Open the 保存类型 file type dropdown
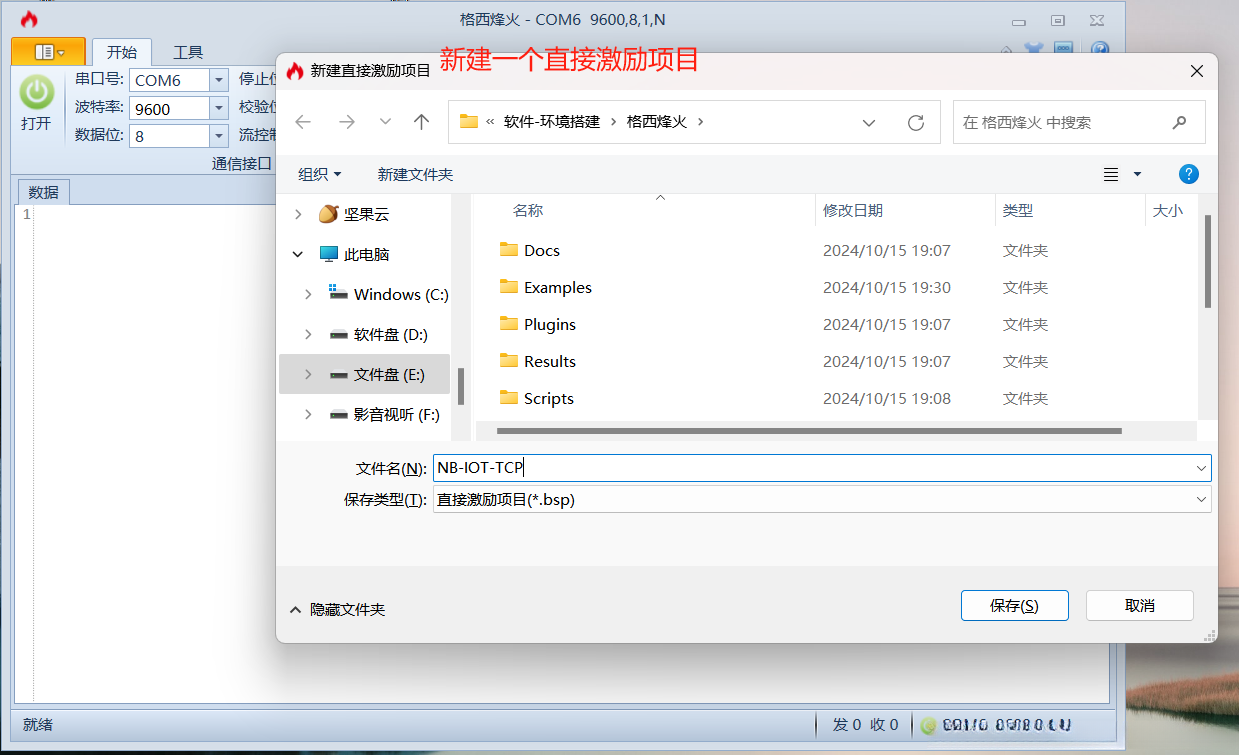 pyautogui.click(x=1200, y=500)
